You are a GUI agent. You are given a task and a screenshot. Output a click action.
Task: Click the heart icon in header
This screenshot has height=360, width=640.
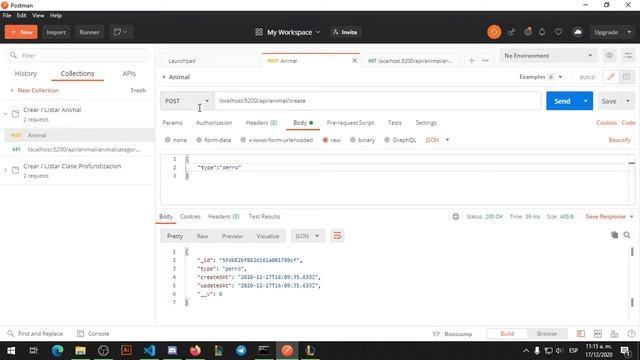click(x=558, y=32)
